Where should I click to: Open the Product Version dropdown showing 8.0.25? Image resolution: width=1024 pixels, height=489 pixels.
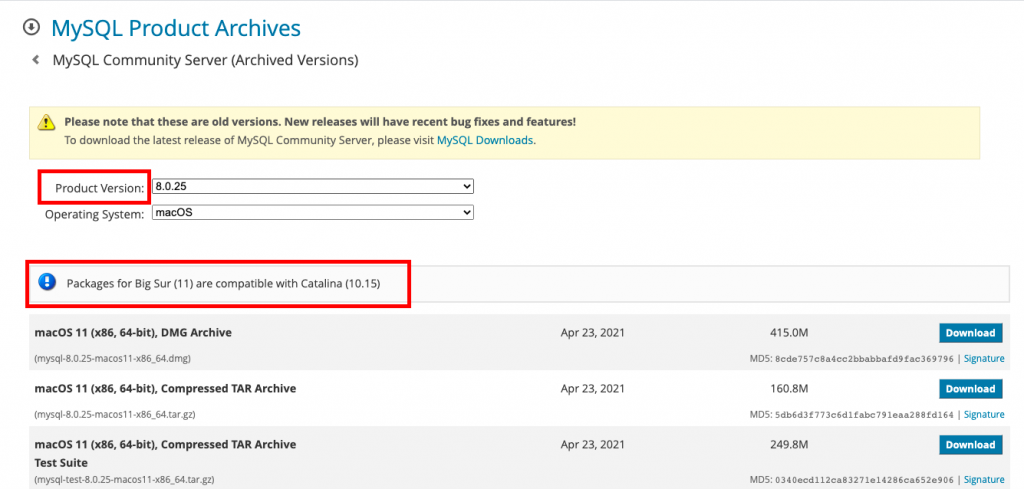click(313, 186)
